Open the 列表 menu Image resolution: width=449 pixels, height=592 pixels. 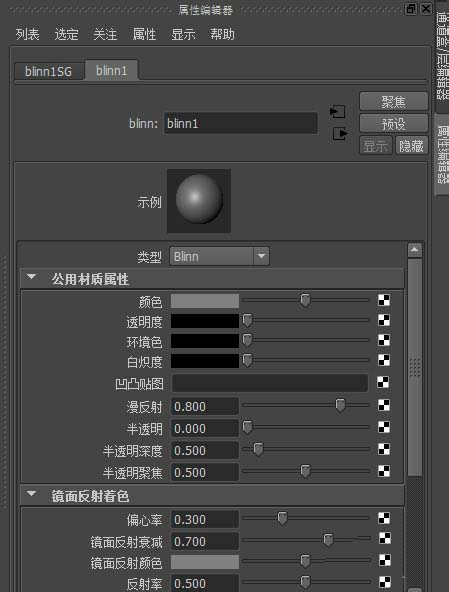27,35
